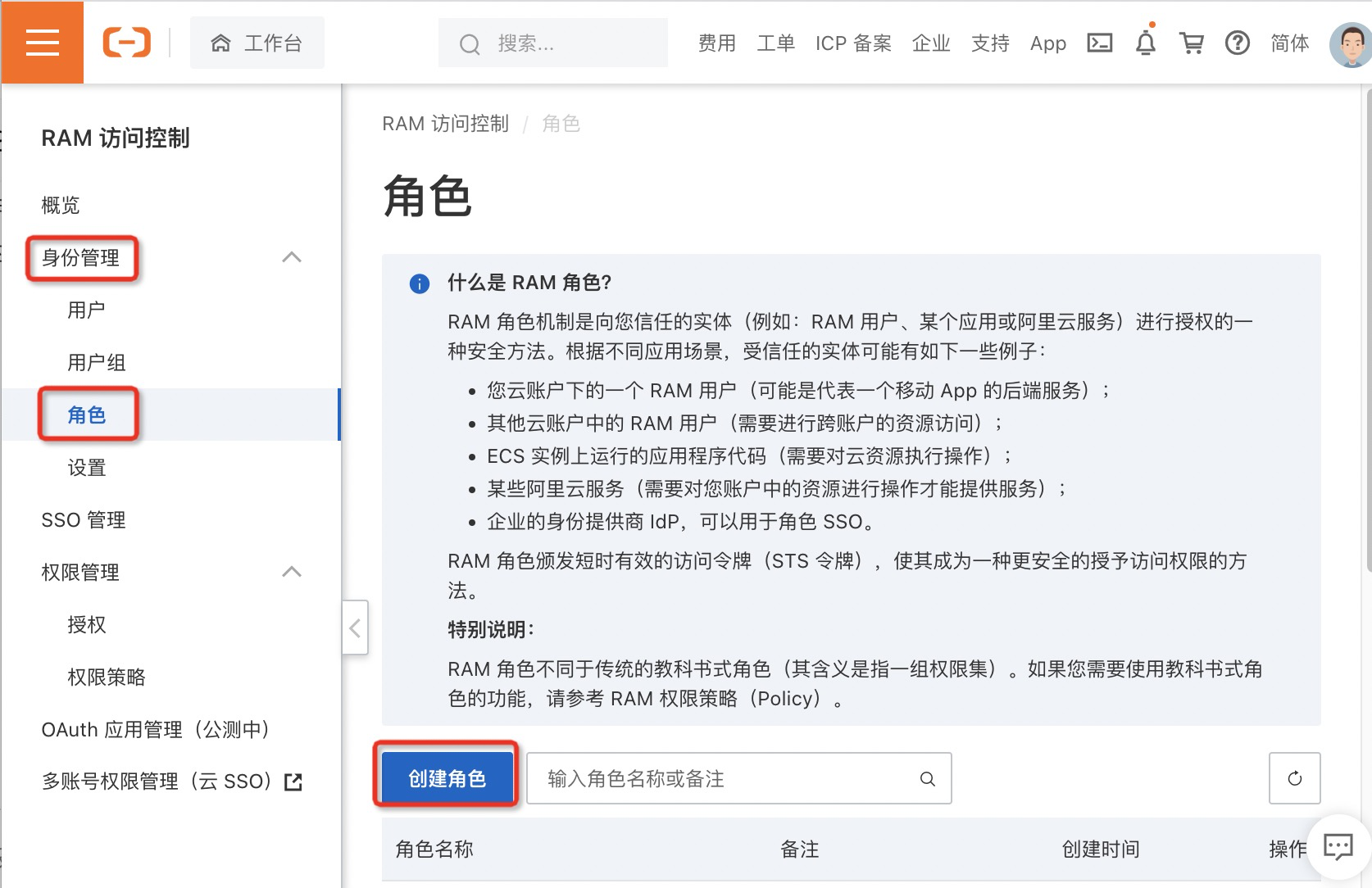The height and width of the screenshot is (888, 1372).
Task: Select 角色 in the sidebar
Action: [x=87, y=415]
